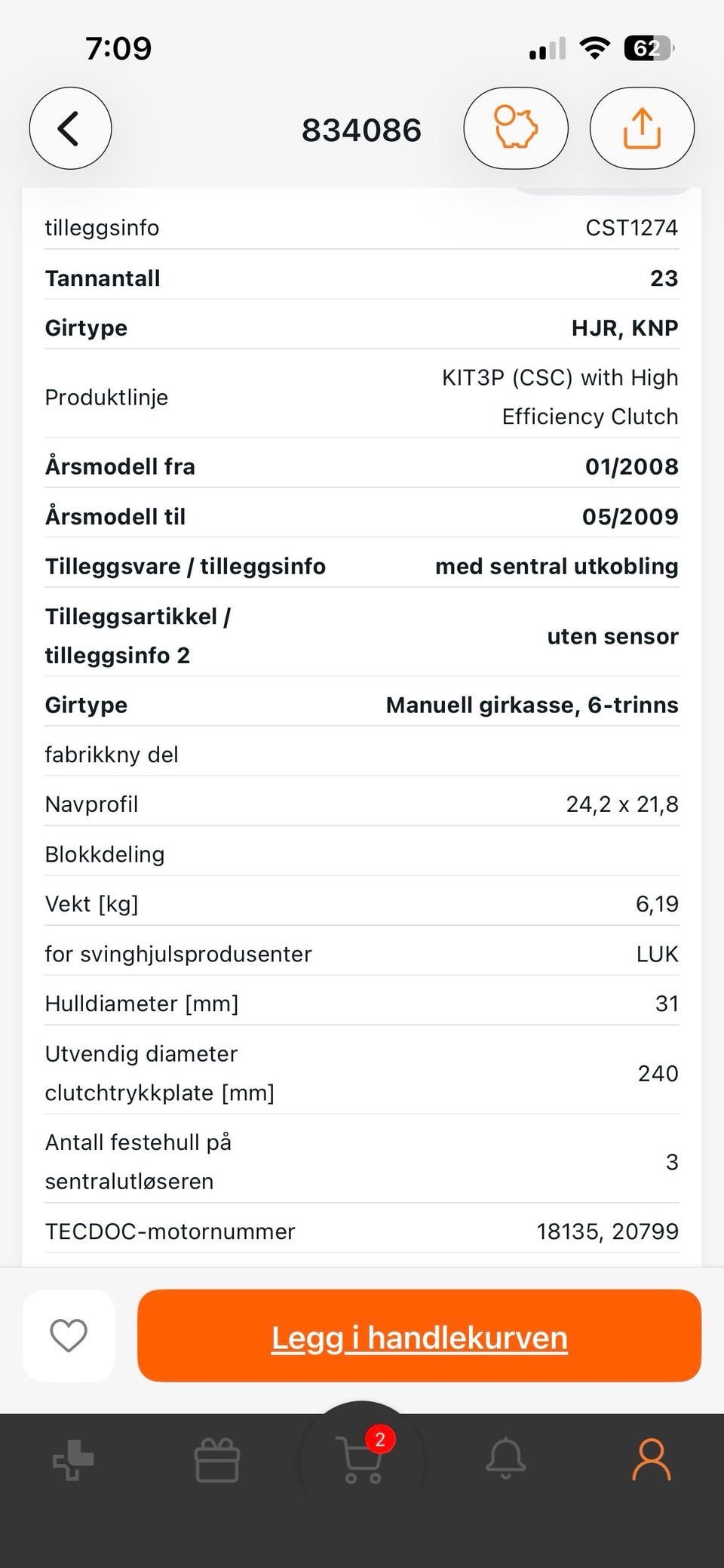Open the user profile tab
Viewport: 724px width, 1568px height.
[x=651, y=1459]
